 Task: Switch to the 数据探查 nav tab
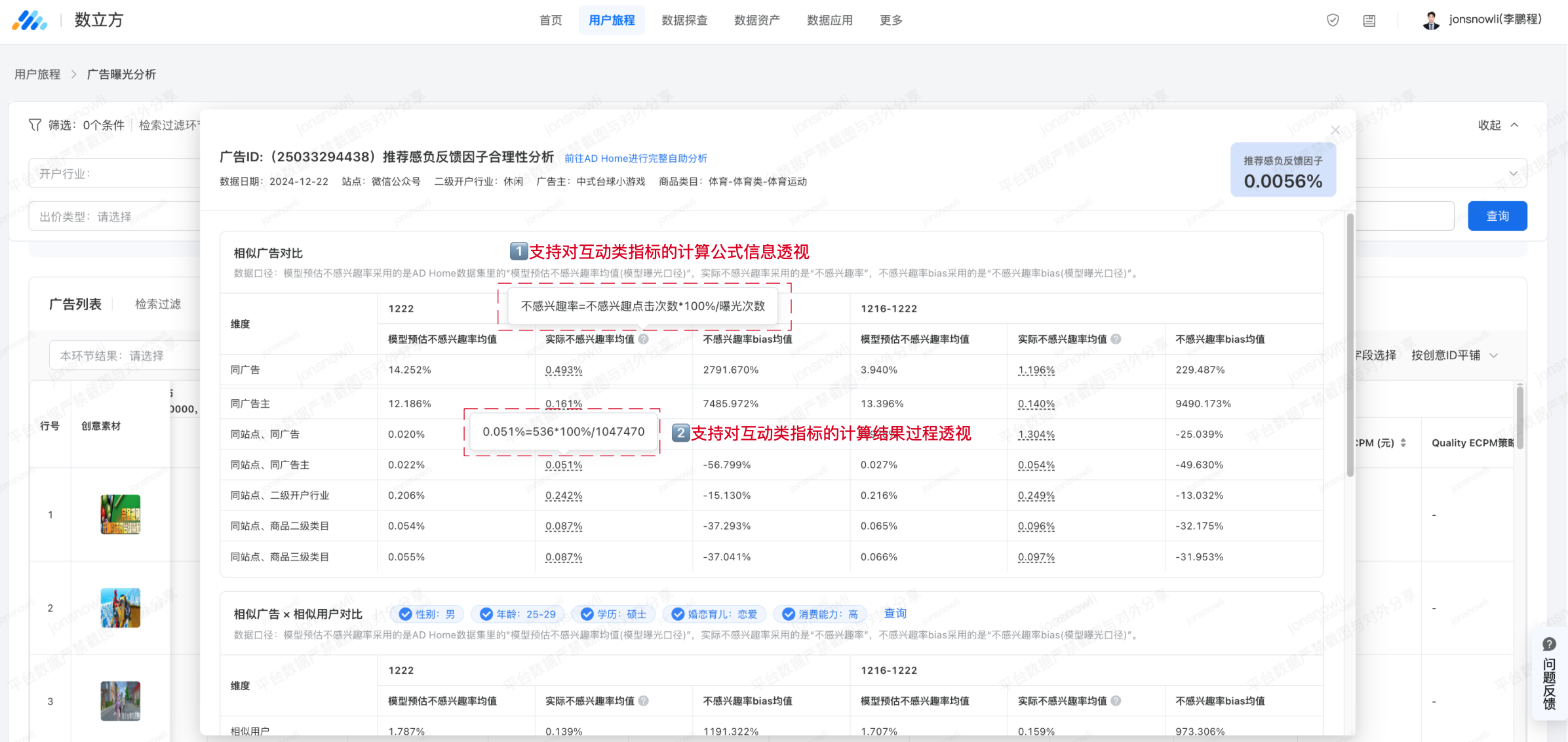tap(684, 20)
